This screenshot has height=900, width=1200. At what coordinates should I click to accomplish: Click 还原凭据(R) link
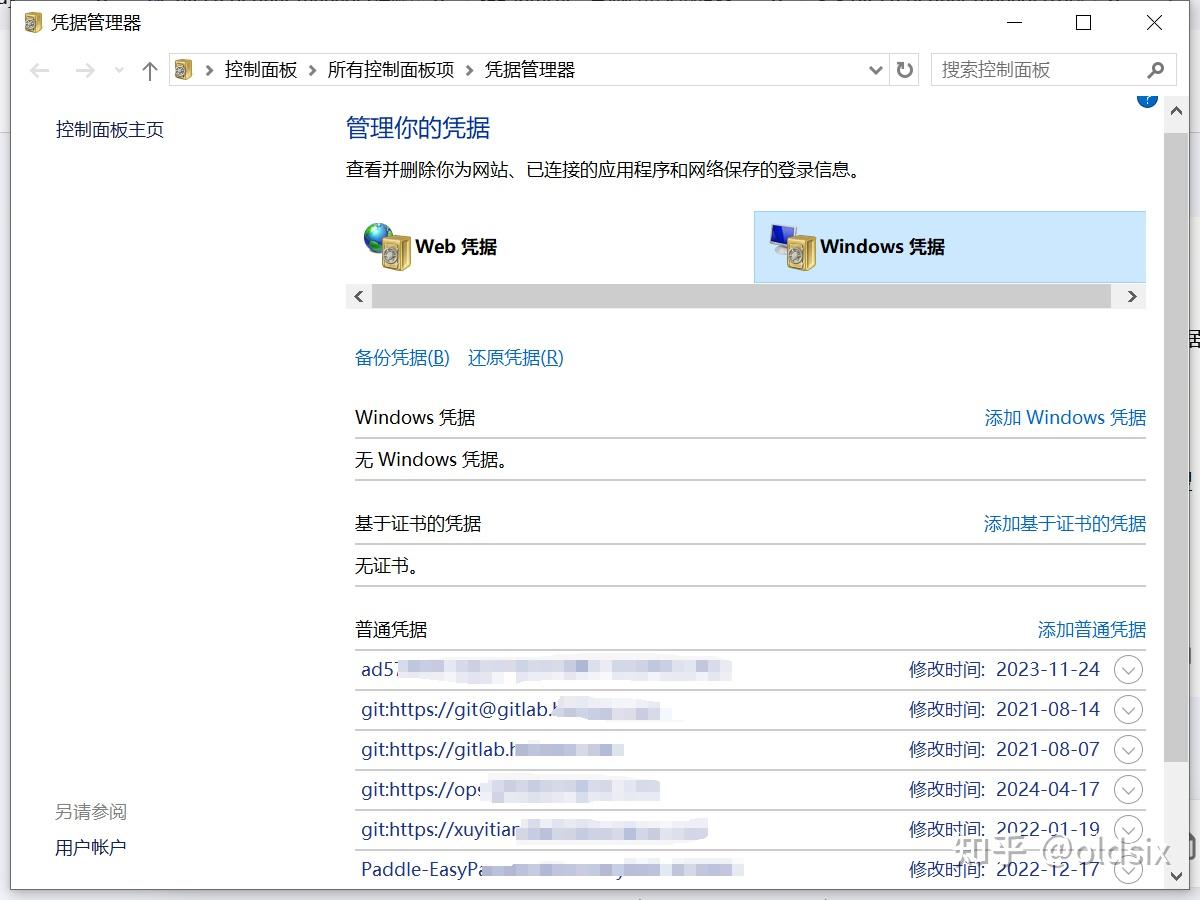(516, 358)
